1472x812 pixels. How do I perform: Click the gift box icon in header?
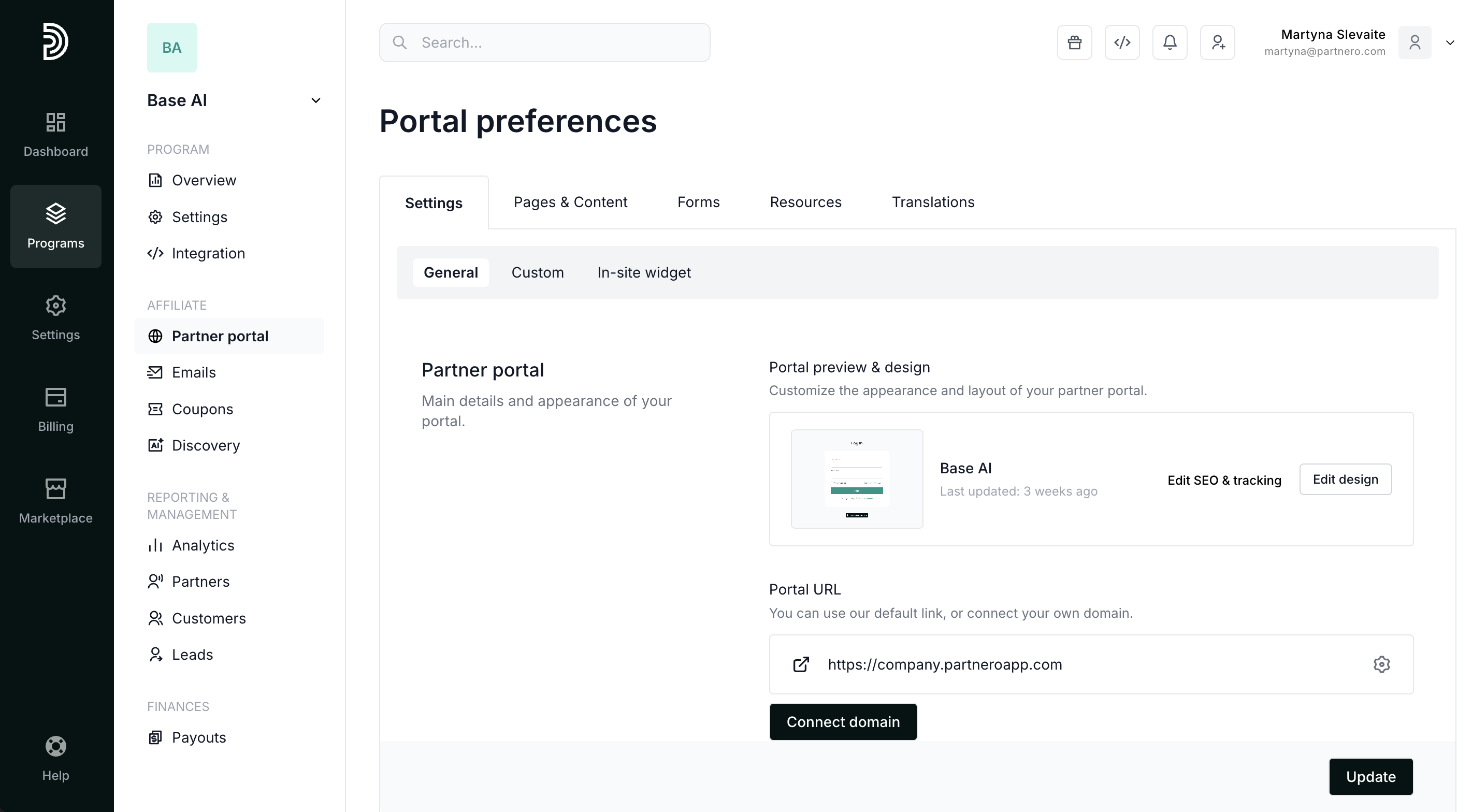click(1074, 42)
